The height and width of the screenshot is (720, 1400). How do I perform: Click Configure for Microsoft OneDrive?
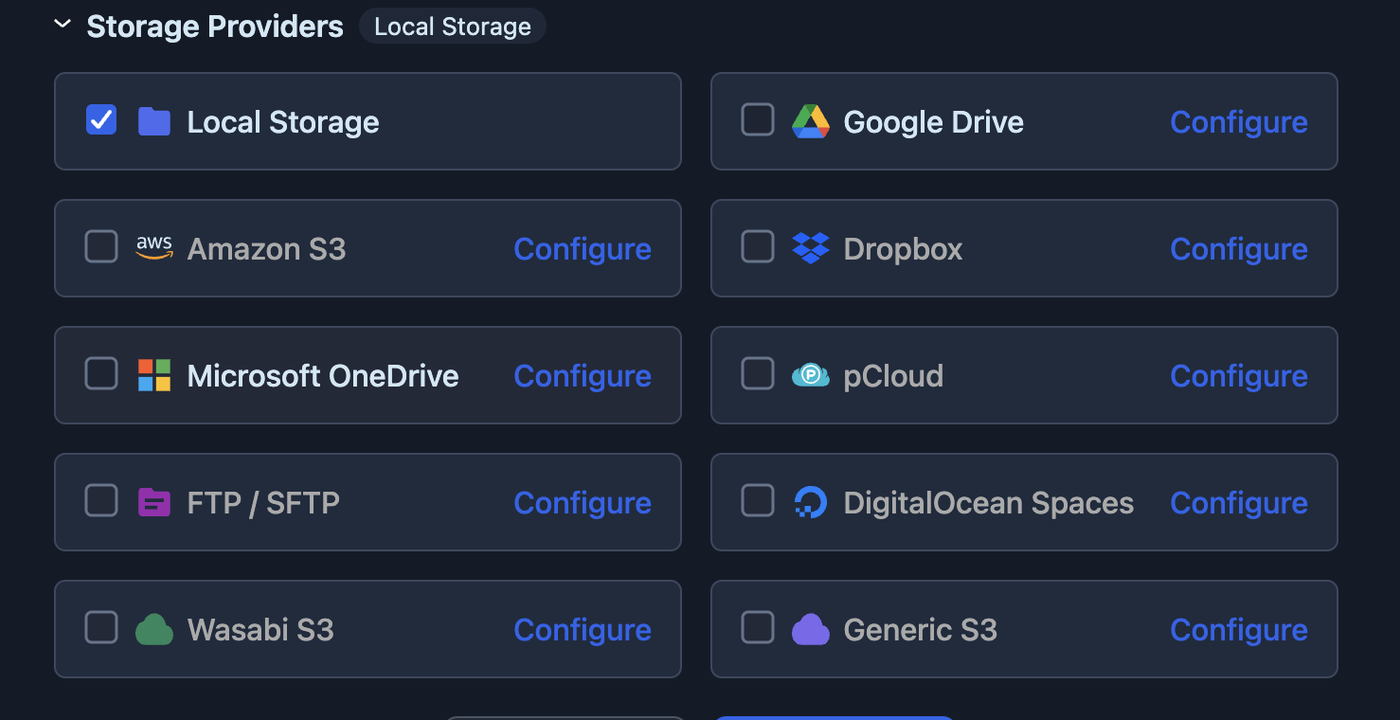pos(582,376)
